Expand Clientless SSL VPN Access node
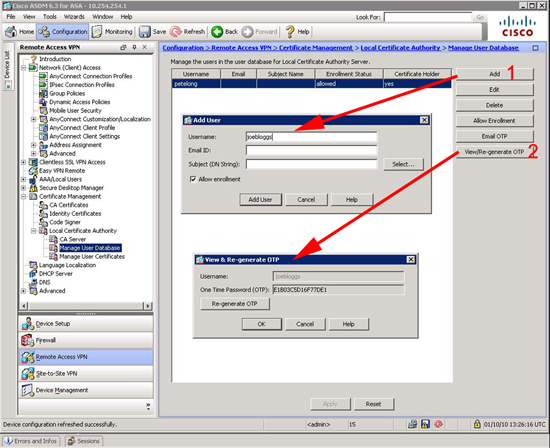This screenshot has height=448, width=550. coord(24,162)
